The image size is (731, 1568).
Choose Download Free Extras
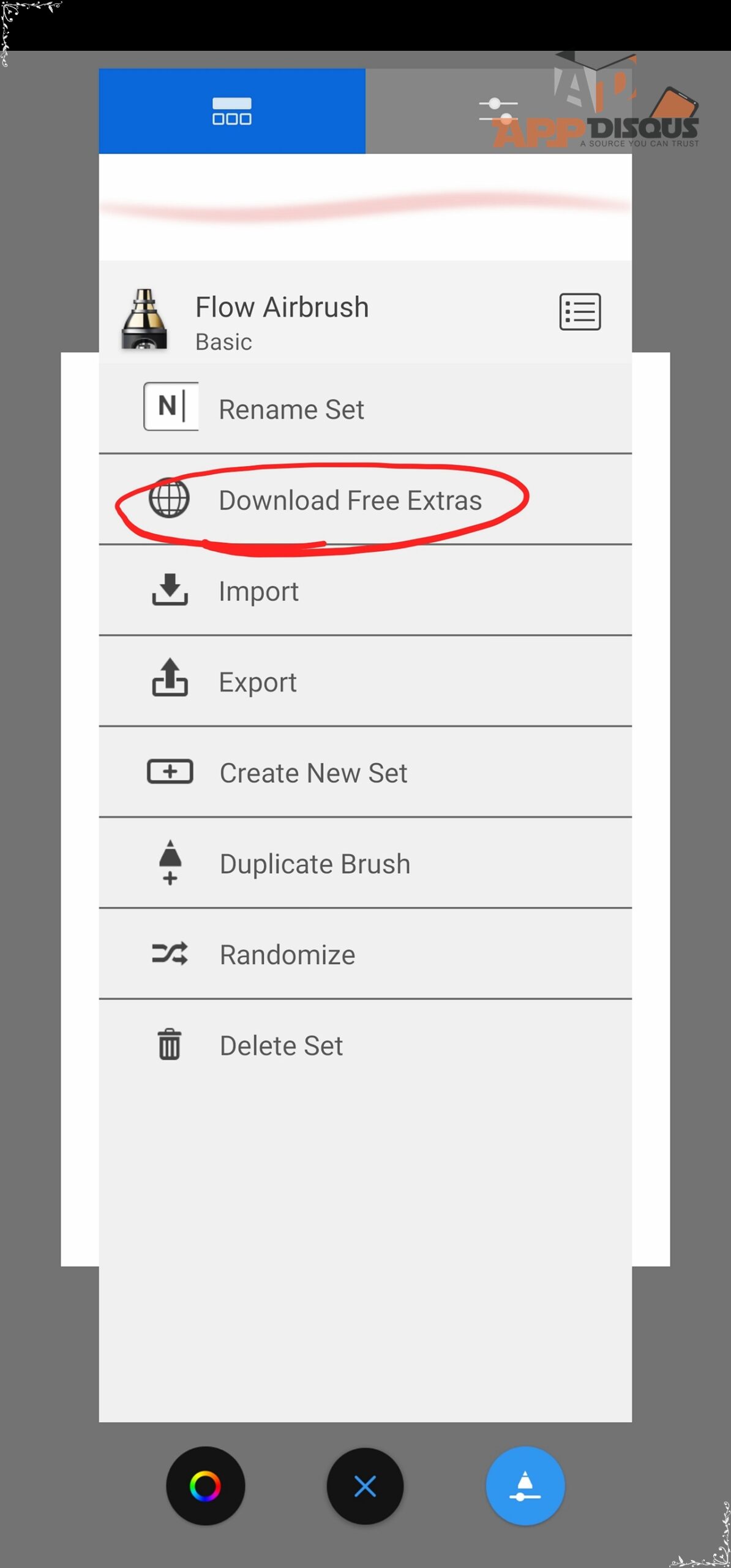[x=365, y=500]
